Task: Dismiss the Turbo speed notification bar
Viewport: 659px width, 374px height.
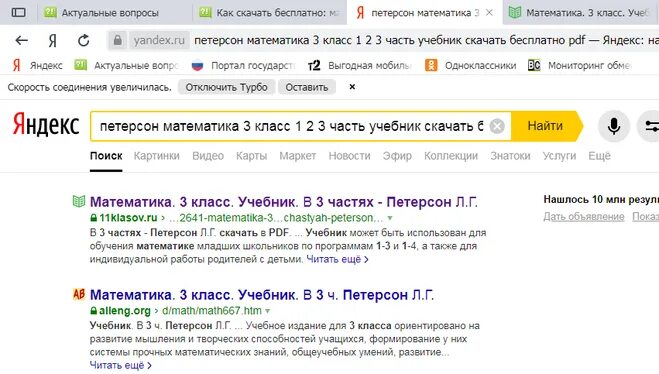Action: [x=352, y=87]
